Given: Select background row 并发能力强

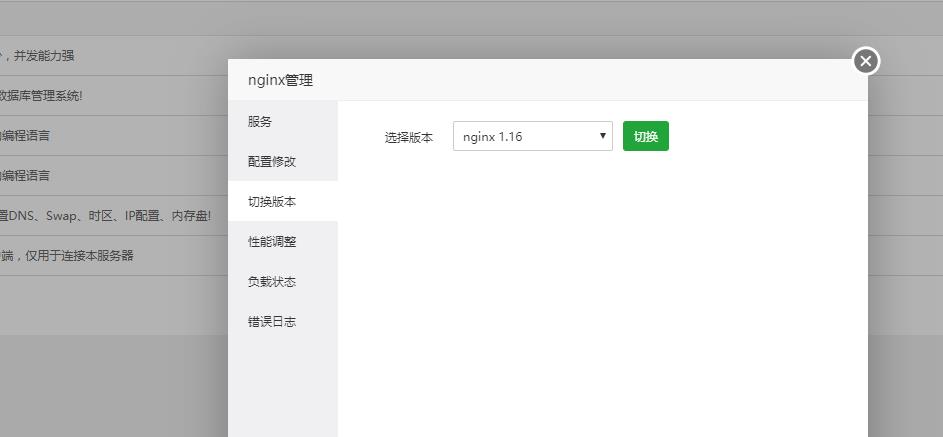Looking at the screenshot, I should point(114,55).
